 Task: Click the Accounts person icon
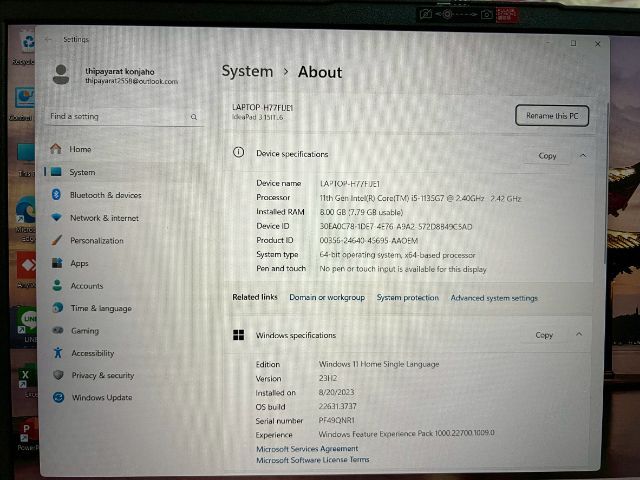point(58,285)
